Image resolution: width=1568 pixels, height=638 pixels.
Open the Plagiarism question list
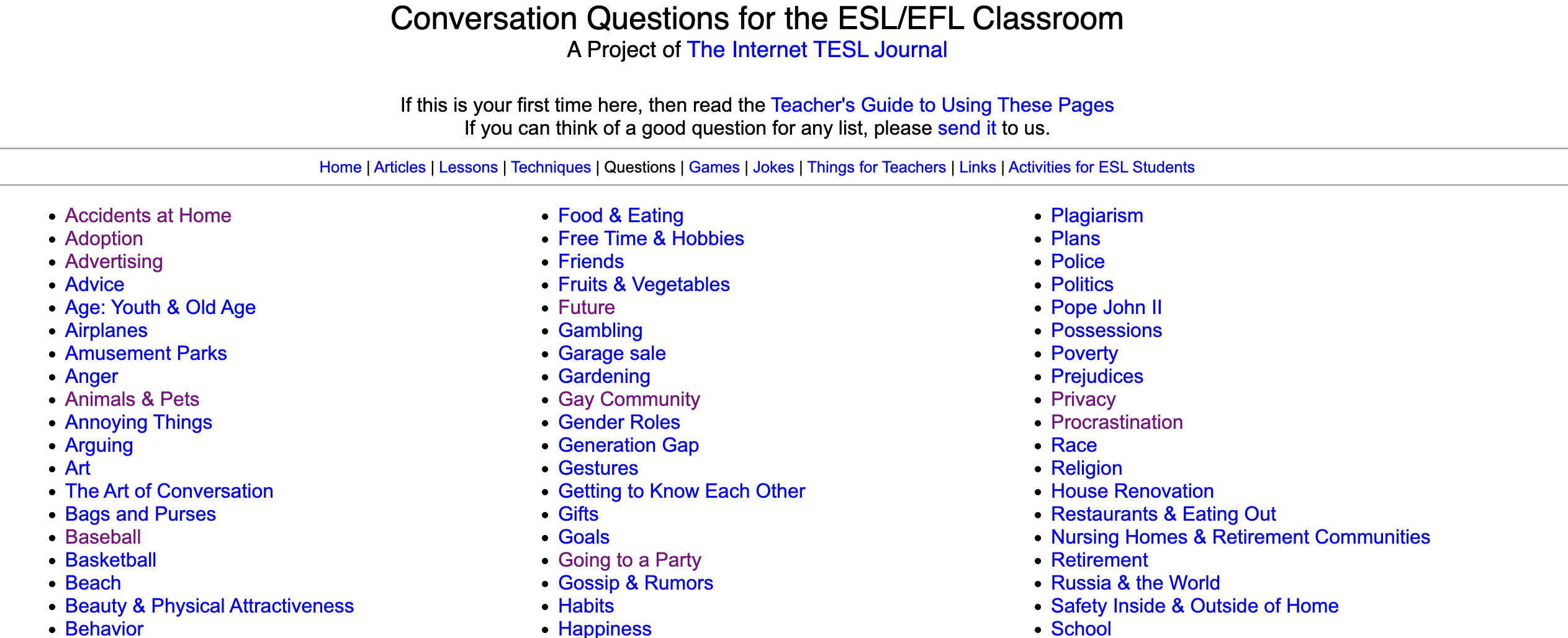tap(1097, 215)
